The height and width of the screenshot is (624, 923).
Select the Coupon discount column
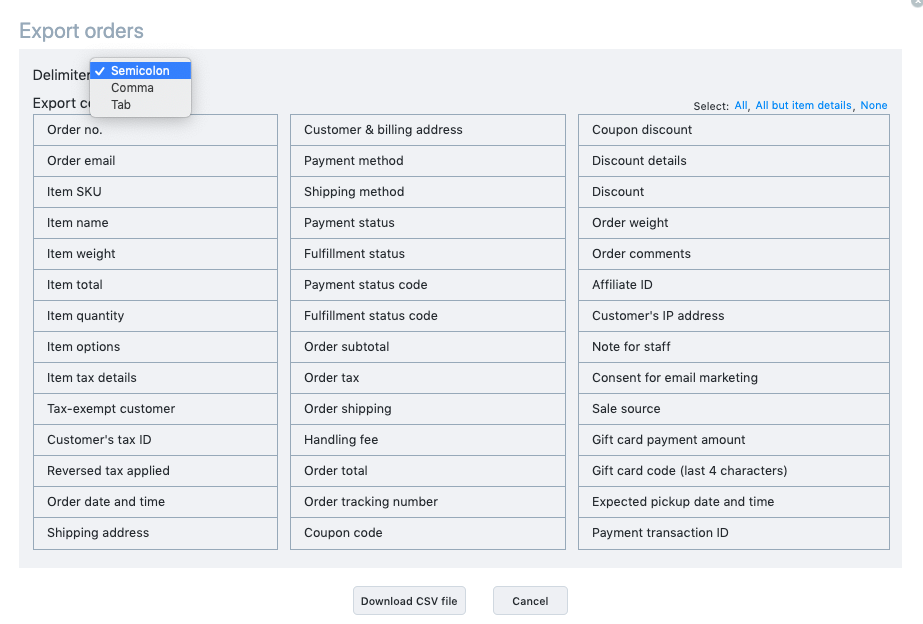[733, 130]
